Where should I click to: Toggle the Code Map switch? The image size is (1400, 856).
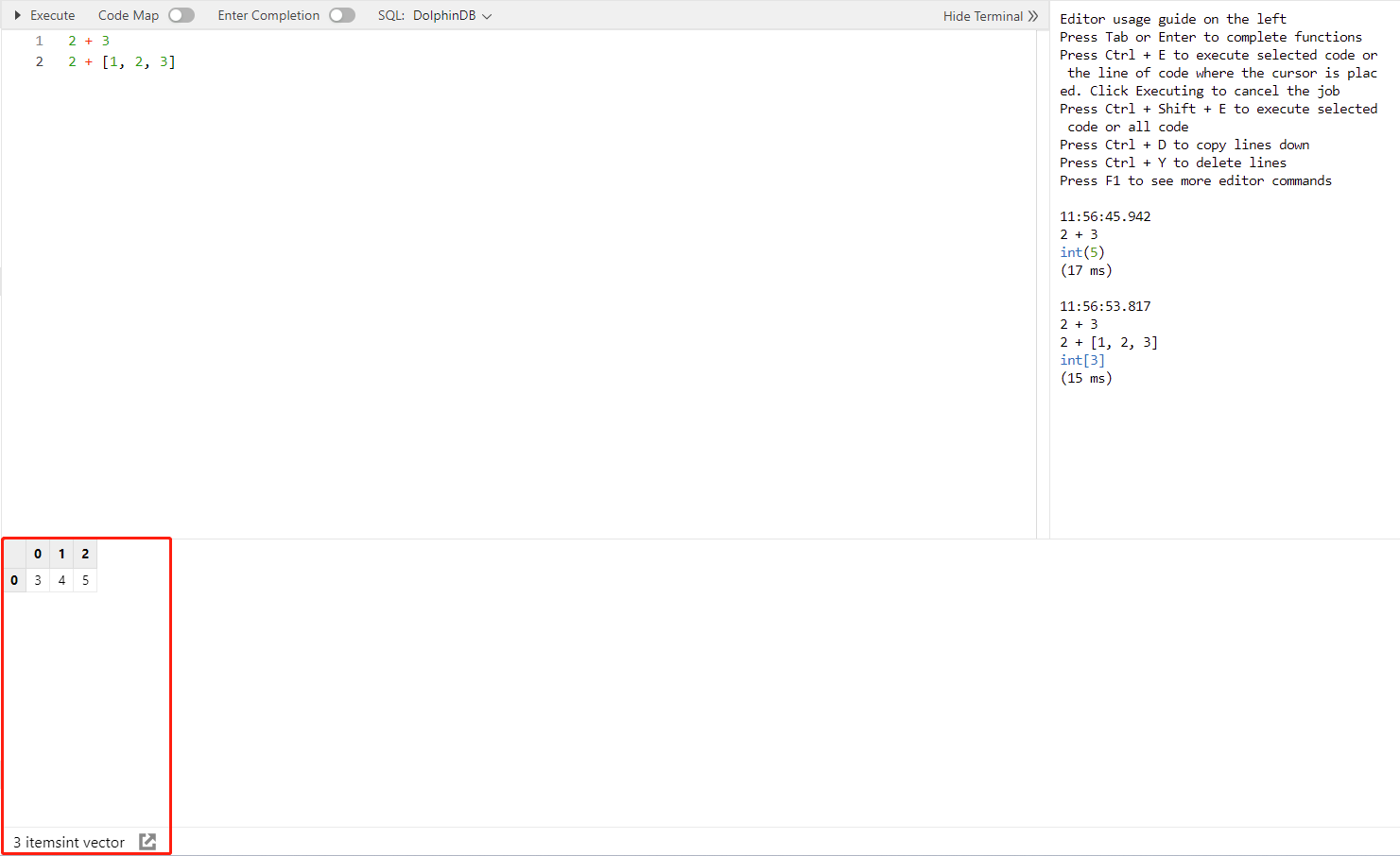pyautogui.click(x=181, y=15)
